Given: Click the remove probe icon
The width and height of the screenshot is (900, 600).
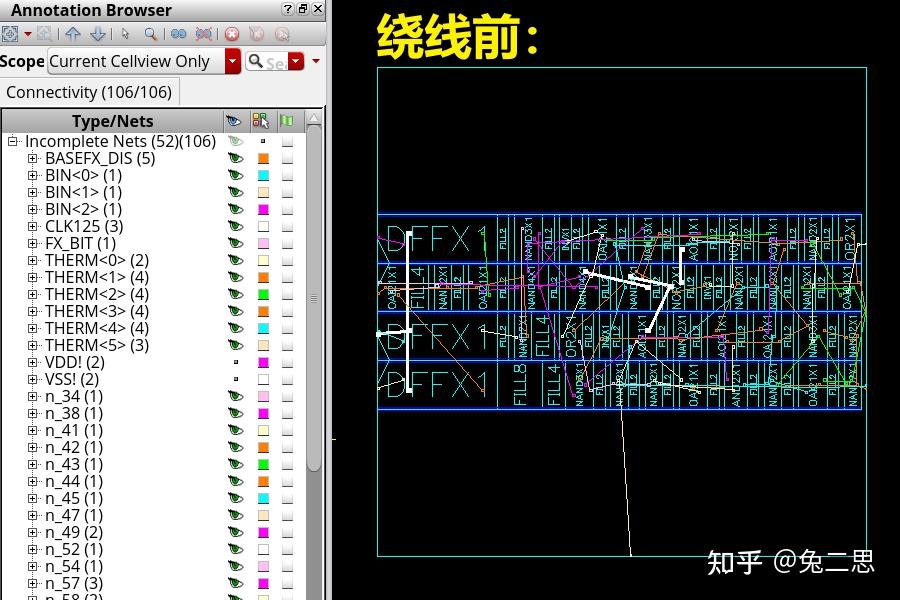Looking at the screenshot, I should [x=204, y=33].
